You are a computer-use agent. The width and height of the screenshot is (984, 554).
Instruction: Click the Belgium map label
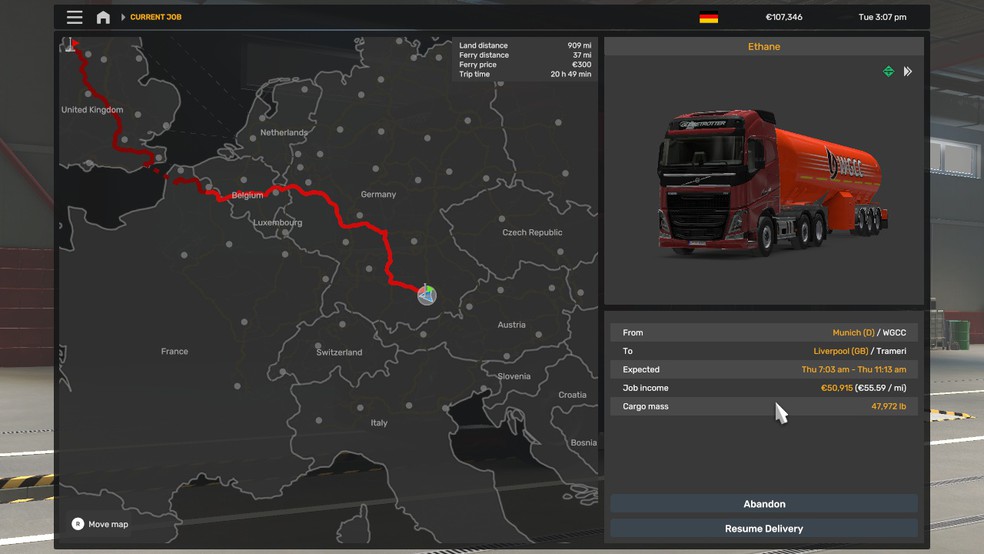click(247, 195)
